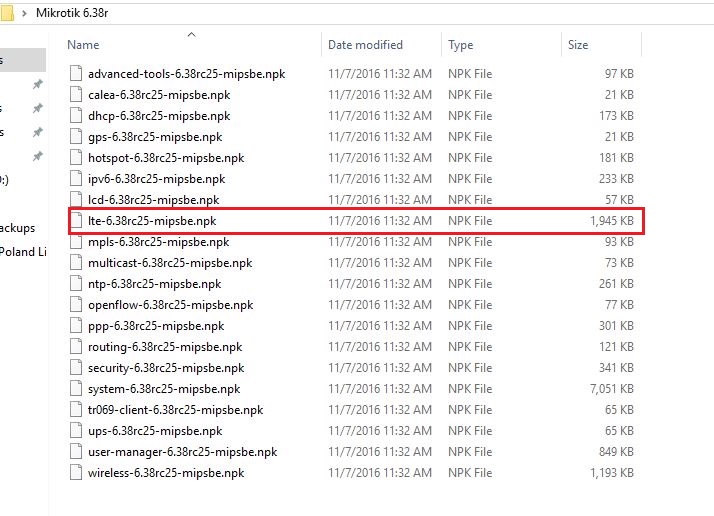Viewport: 714px width, 516px height.
Task: Select file advanced-tools-6.38rc25-mipsbe.npk by its name
Action: [x=187, y=74]
